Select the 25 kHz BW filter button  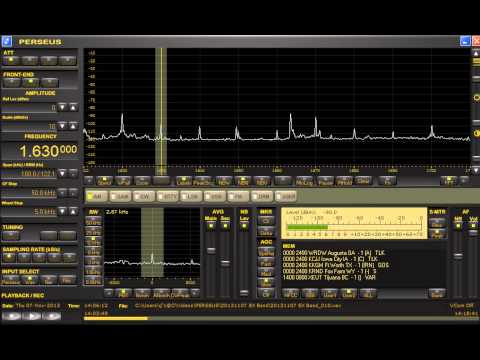(93, 231)
